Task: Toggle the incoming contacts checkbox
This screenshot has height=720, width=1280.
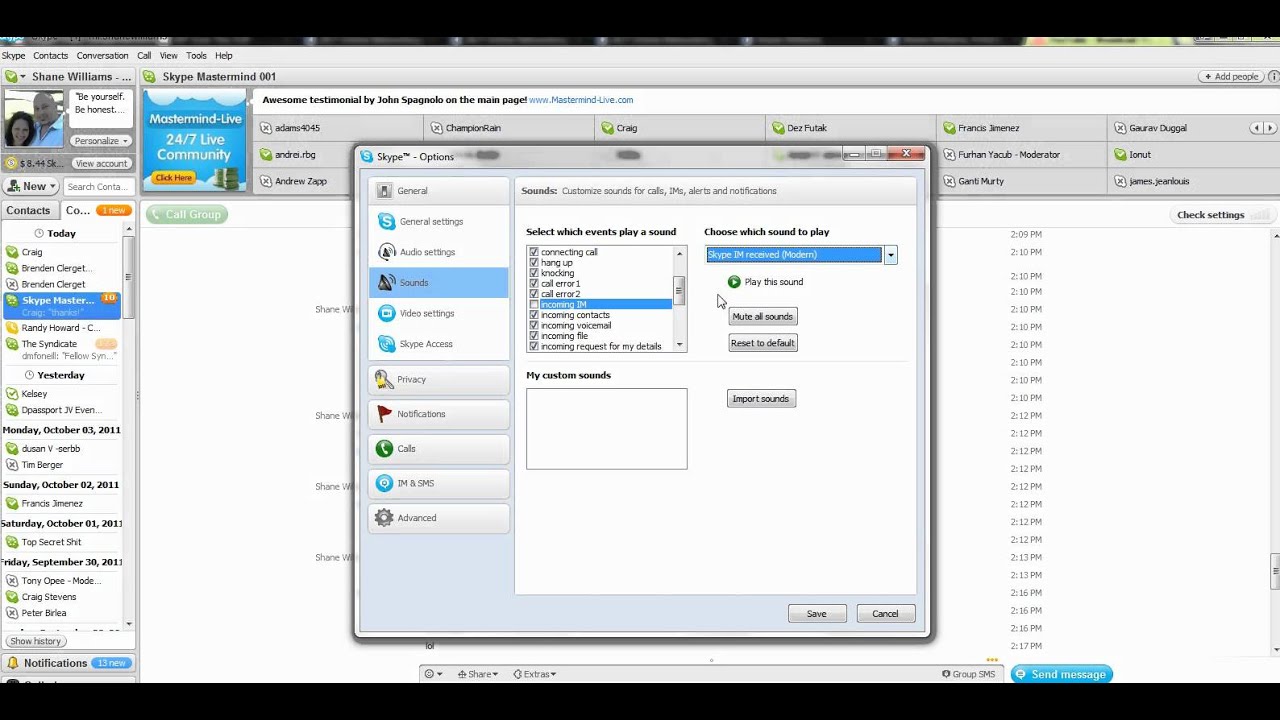Action: 533,315
